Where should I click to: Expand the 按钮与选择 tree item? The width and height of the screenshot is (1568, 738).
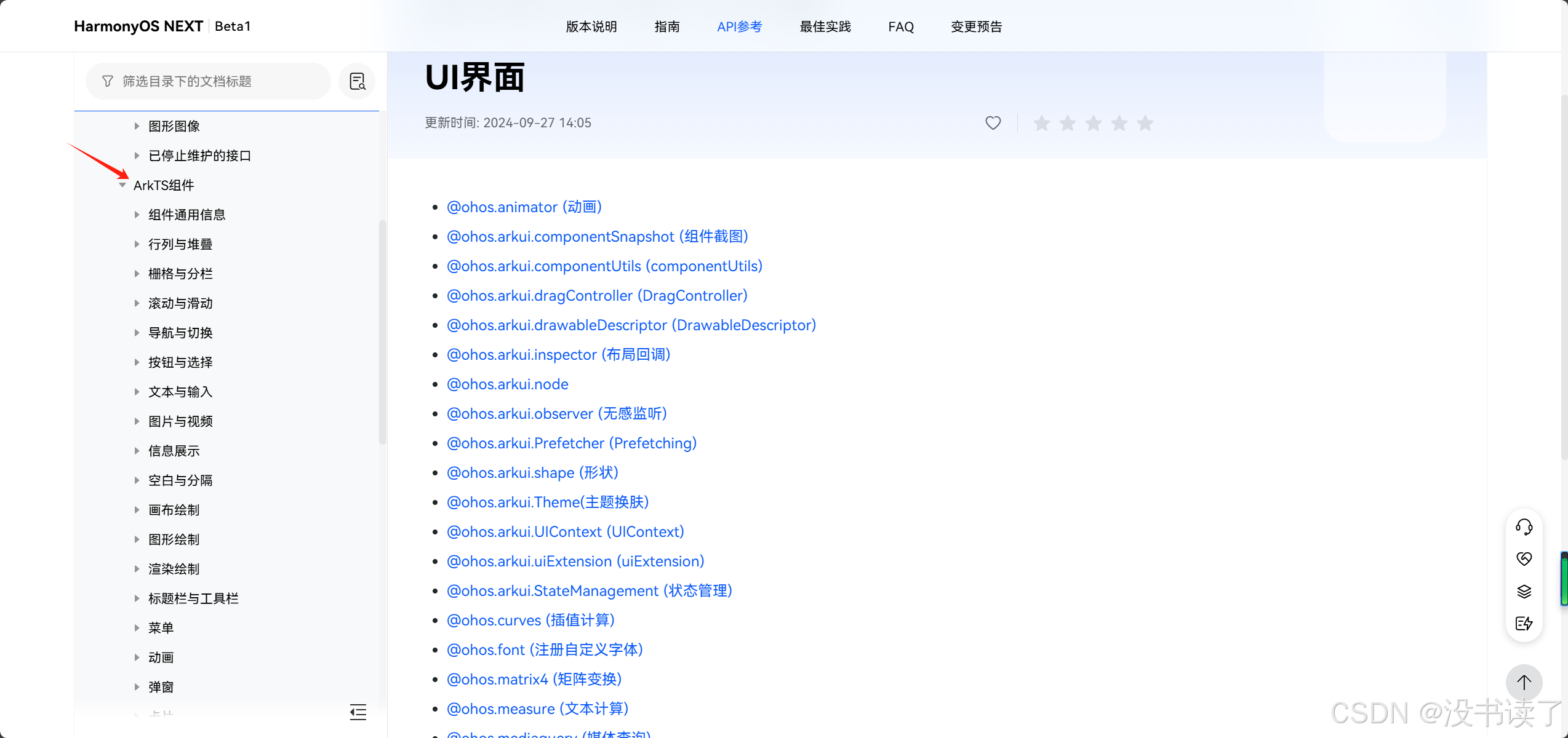(137, 362)
